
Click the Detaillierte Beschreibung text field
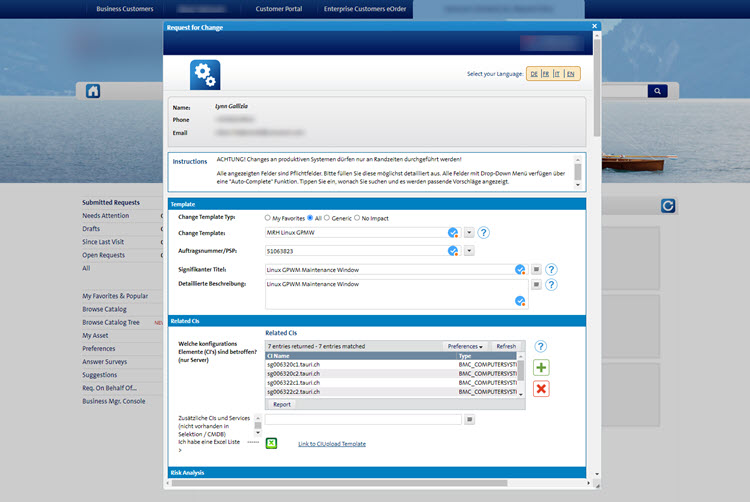point(390,292)
